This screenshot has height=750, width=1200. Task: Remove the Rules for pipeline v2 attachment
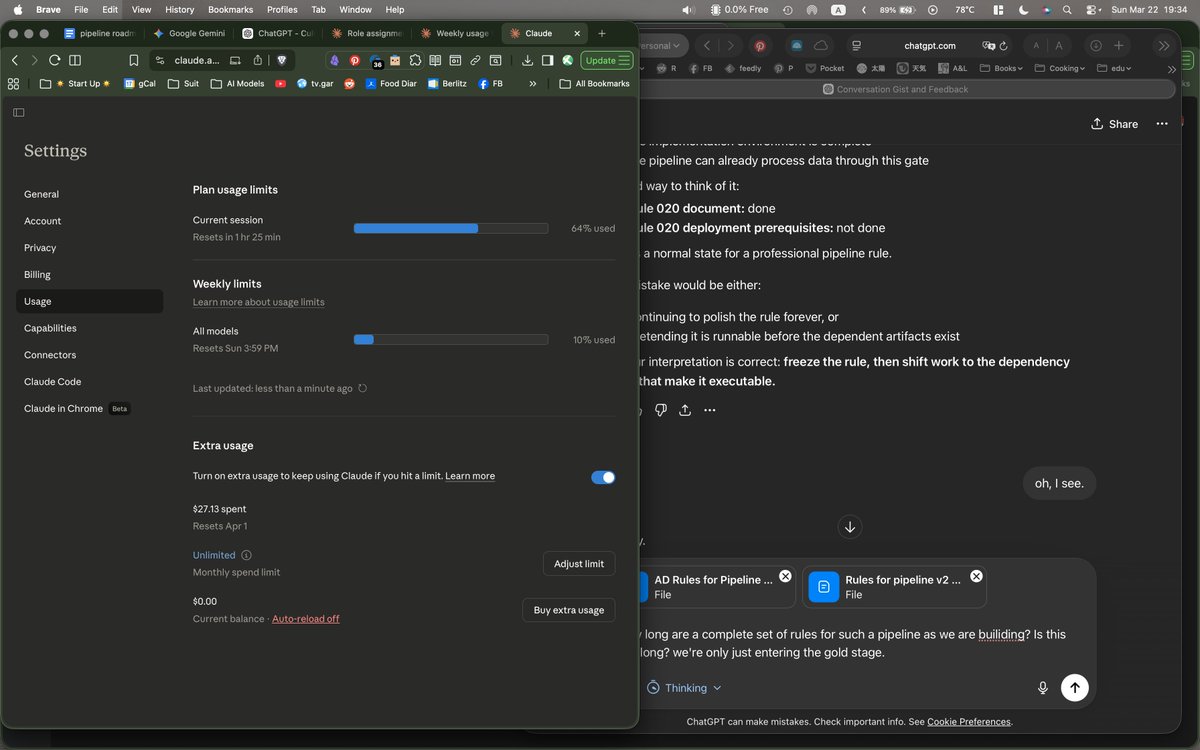976,576
